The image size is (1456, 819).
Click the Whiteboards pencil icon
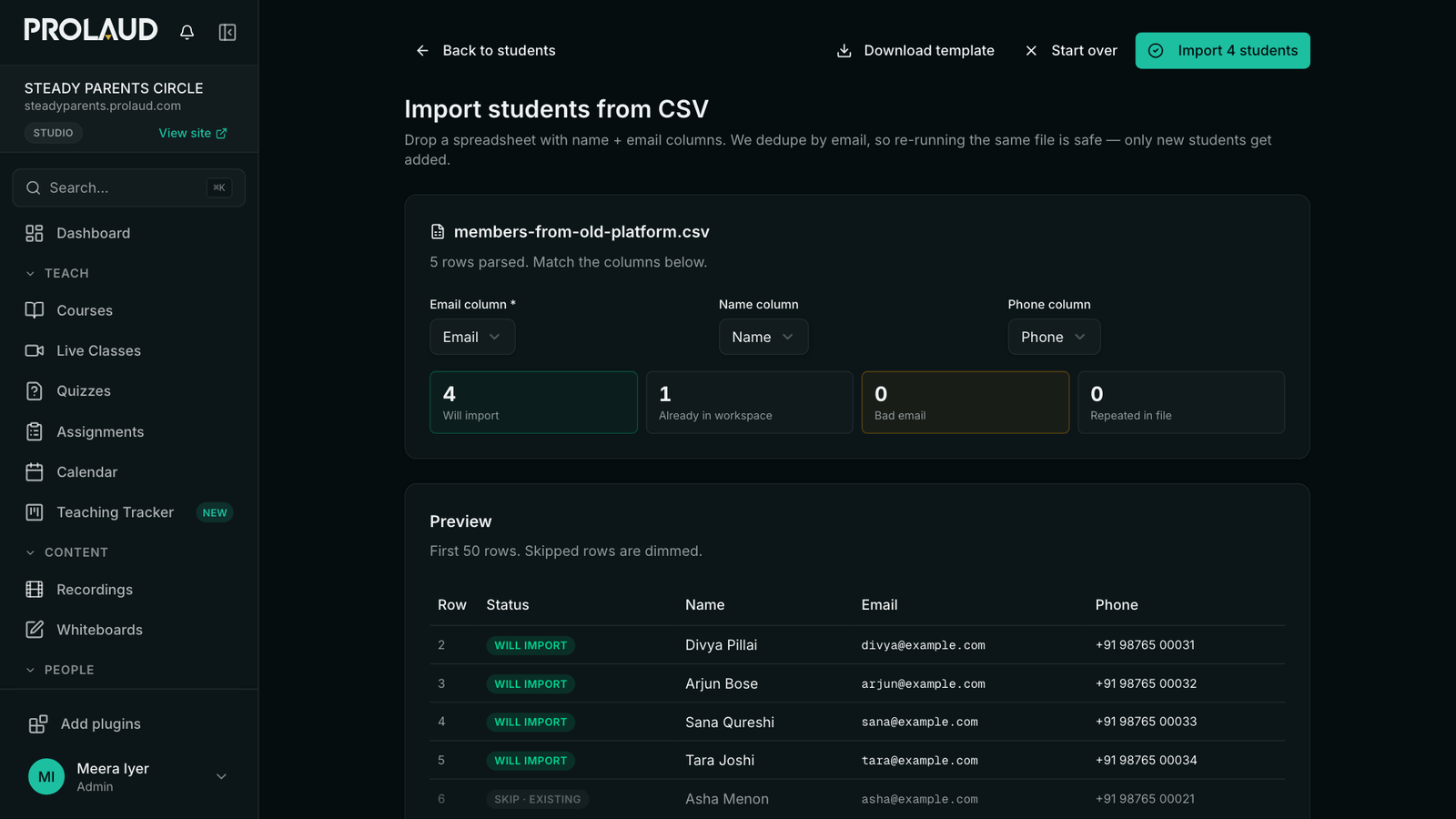point(35,630)
